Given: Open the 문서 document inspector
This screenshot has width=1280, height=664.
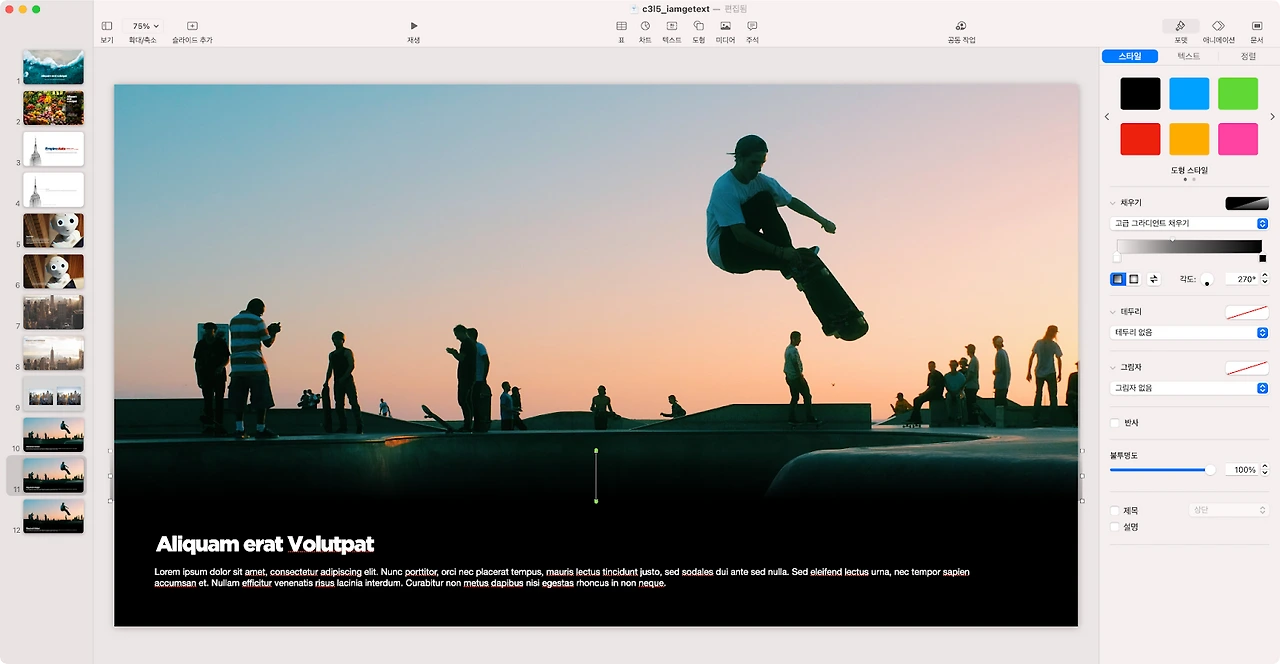Looking at the screenshot, I should (x=1257, y=31).
